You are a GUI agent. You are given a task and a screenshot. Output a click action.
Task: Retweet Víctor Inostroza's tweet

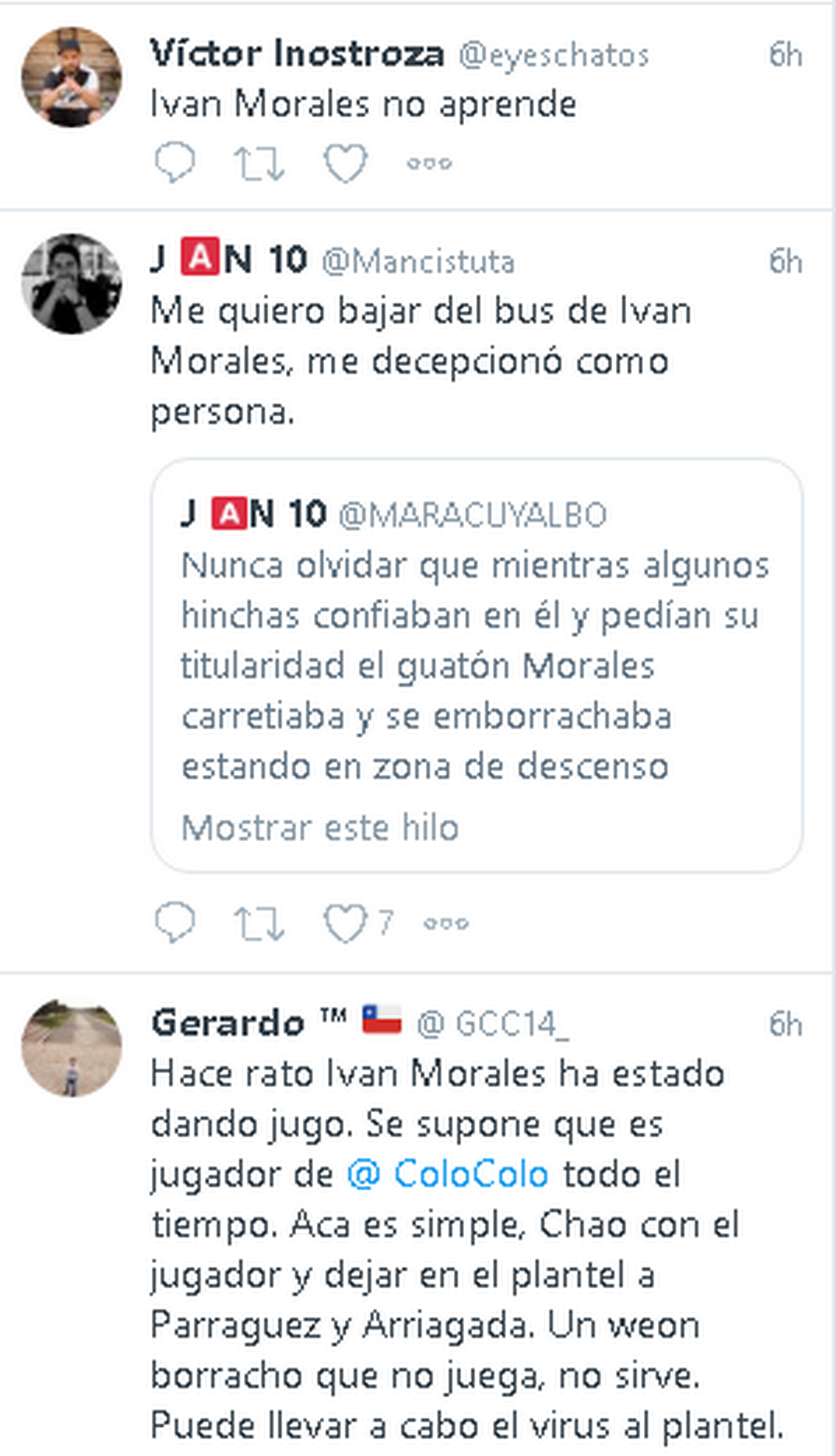(x=258, y=163)
